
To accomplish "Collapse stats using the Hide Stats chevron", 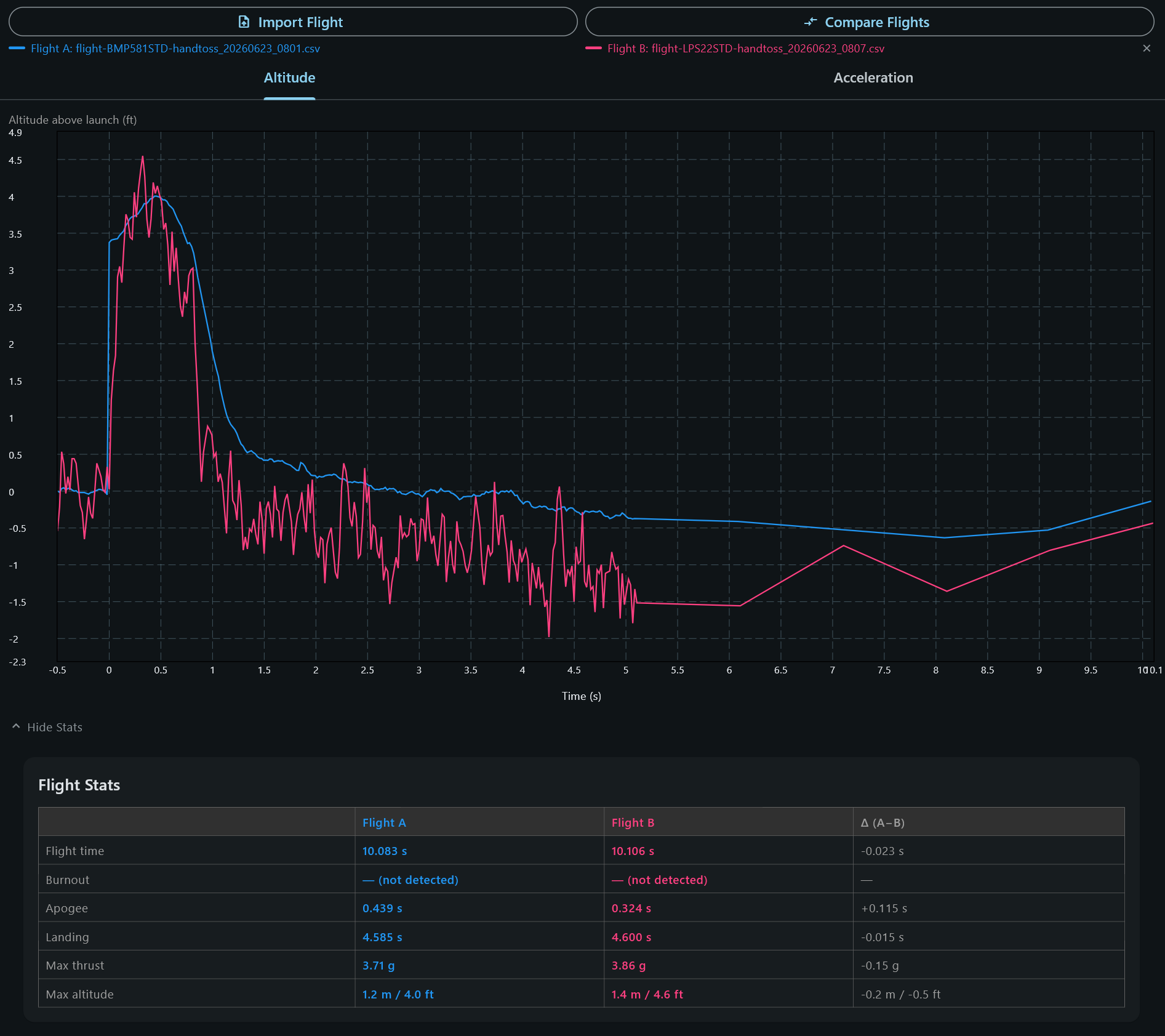I will (x=16, y=726).
